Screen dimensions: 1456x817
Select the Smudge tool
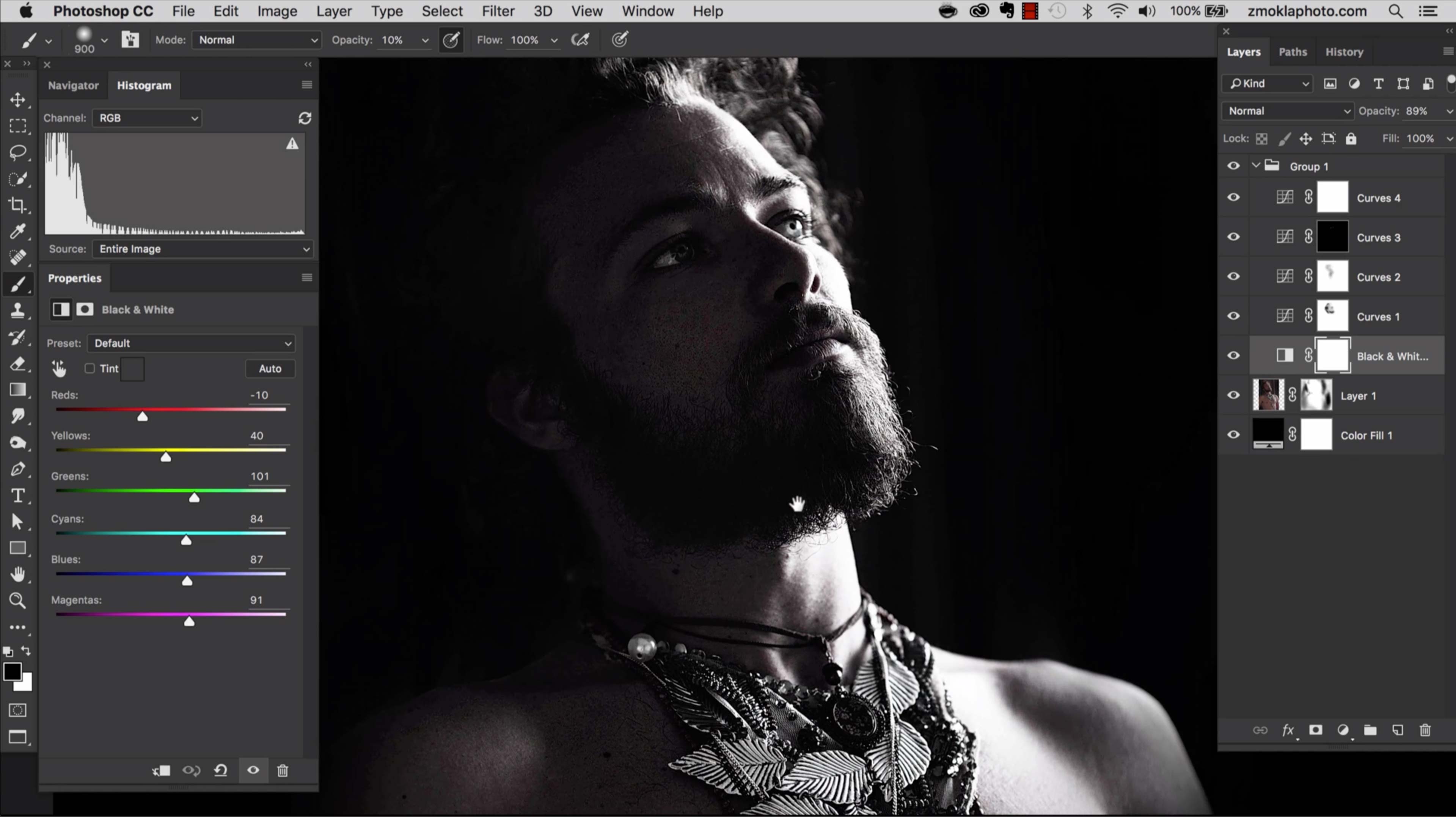pyautogui.click(x=17, y=416)
